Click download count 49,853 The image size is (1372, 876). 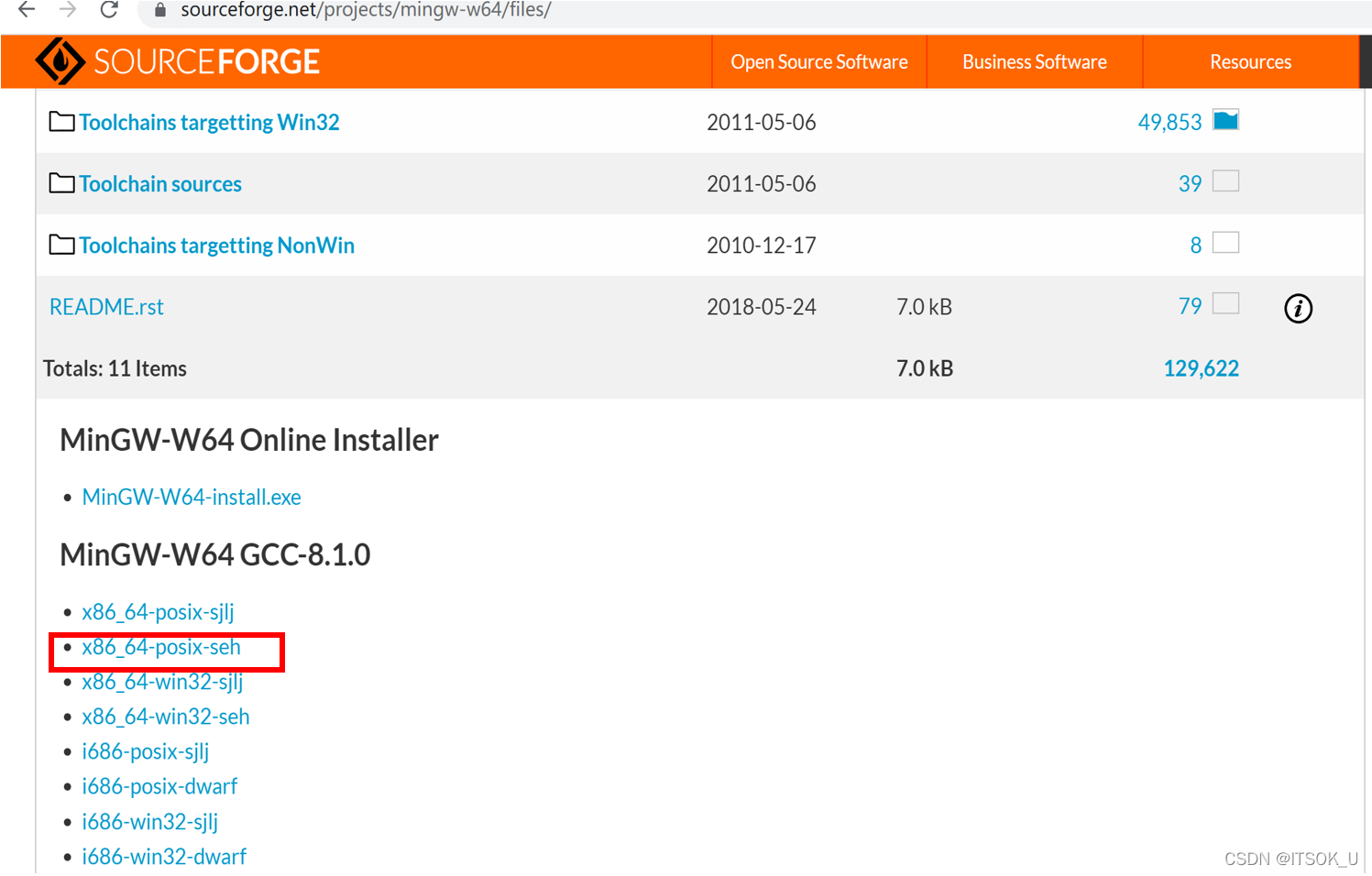coord(1169,122)
